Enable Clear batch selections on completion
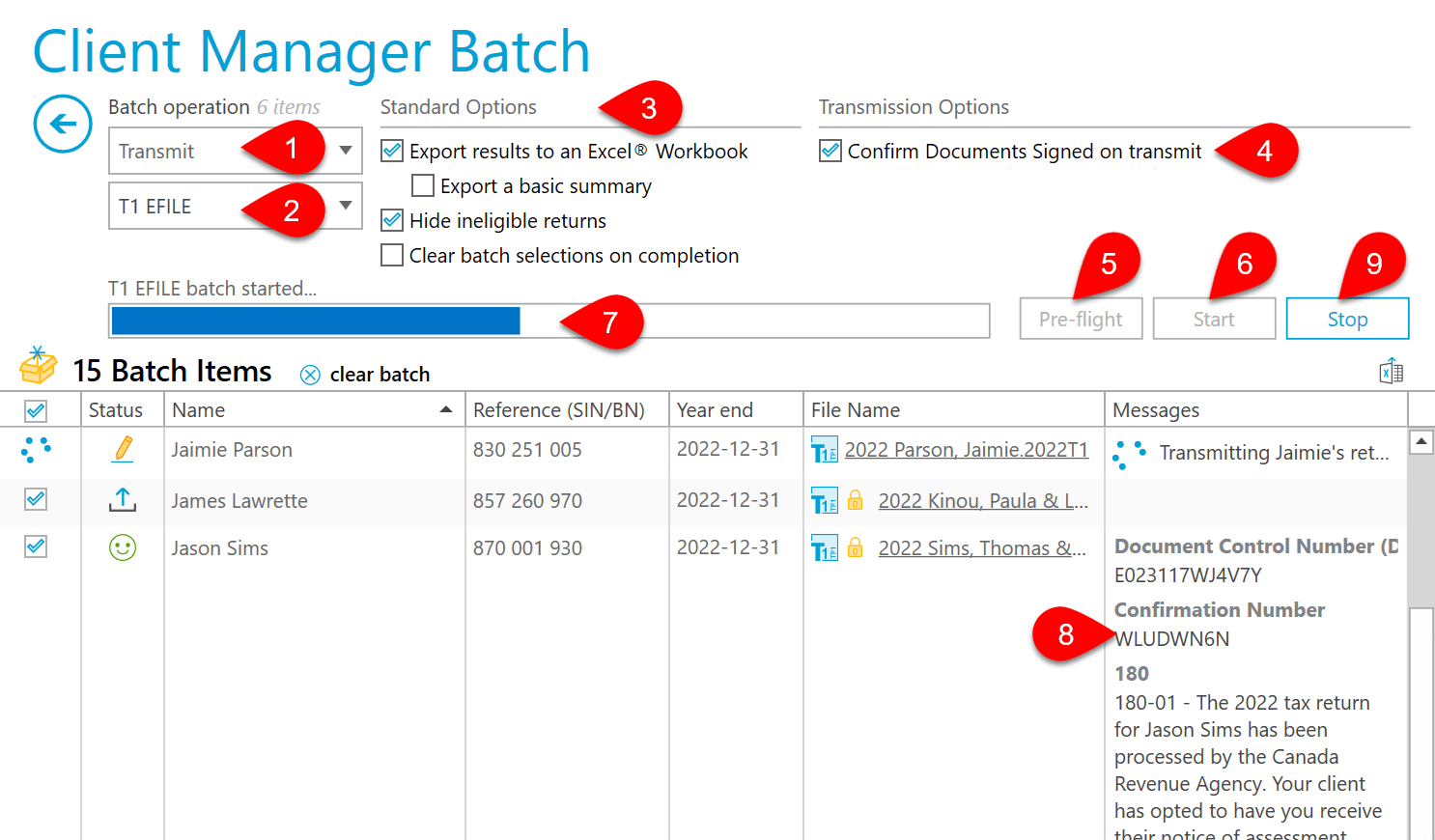 tap(392, 255)
